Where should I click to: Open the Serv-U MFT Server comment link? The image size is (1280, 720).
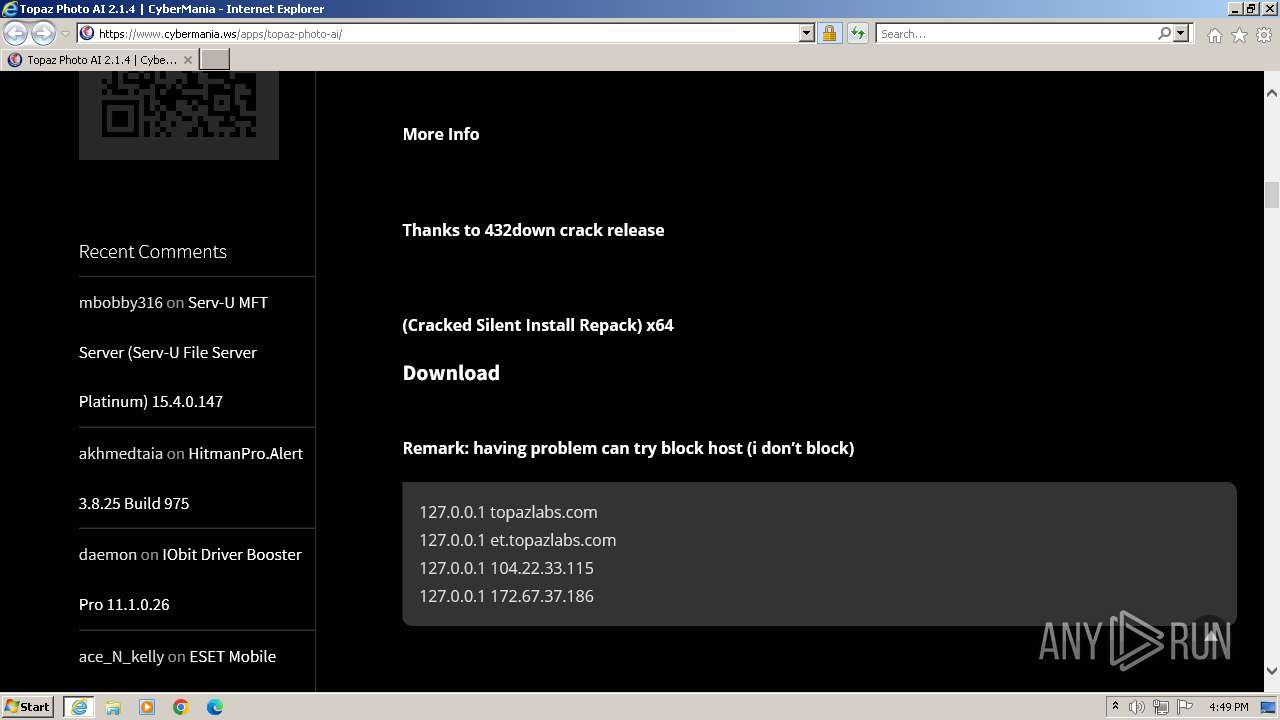[x=173, y=352]
